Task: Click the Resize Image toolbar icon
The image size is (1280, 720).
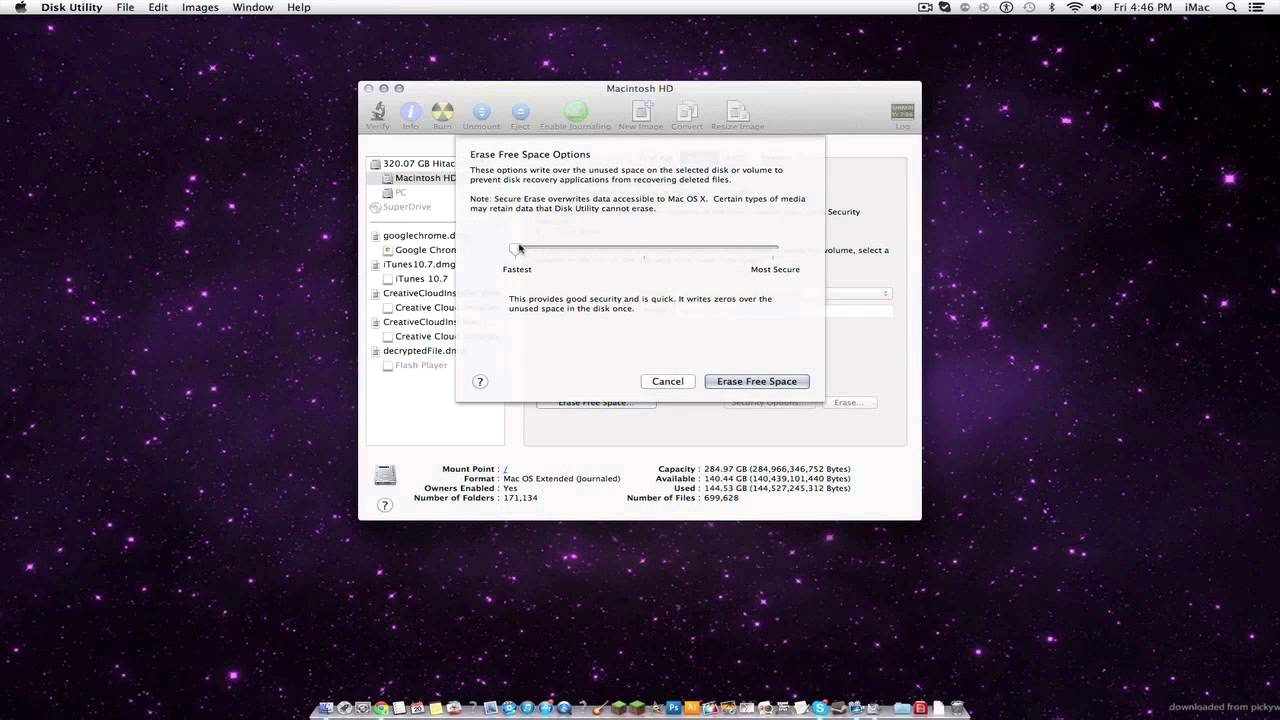Action: tap(737, 113)
